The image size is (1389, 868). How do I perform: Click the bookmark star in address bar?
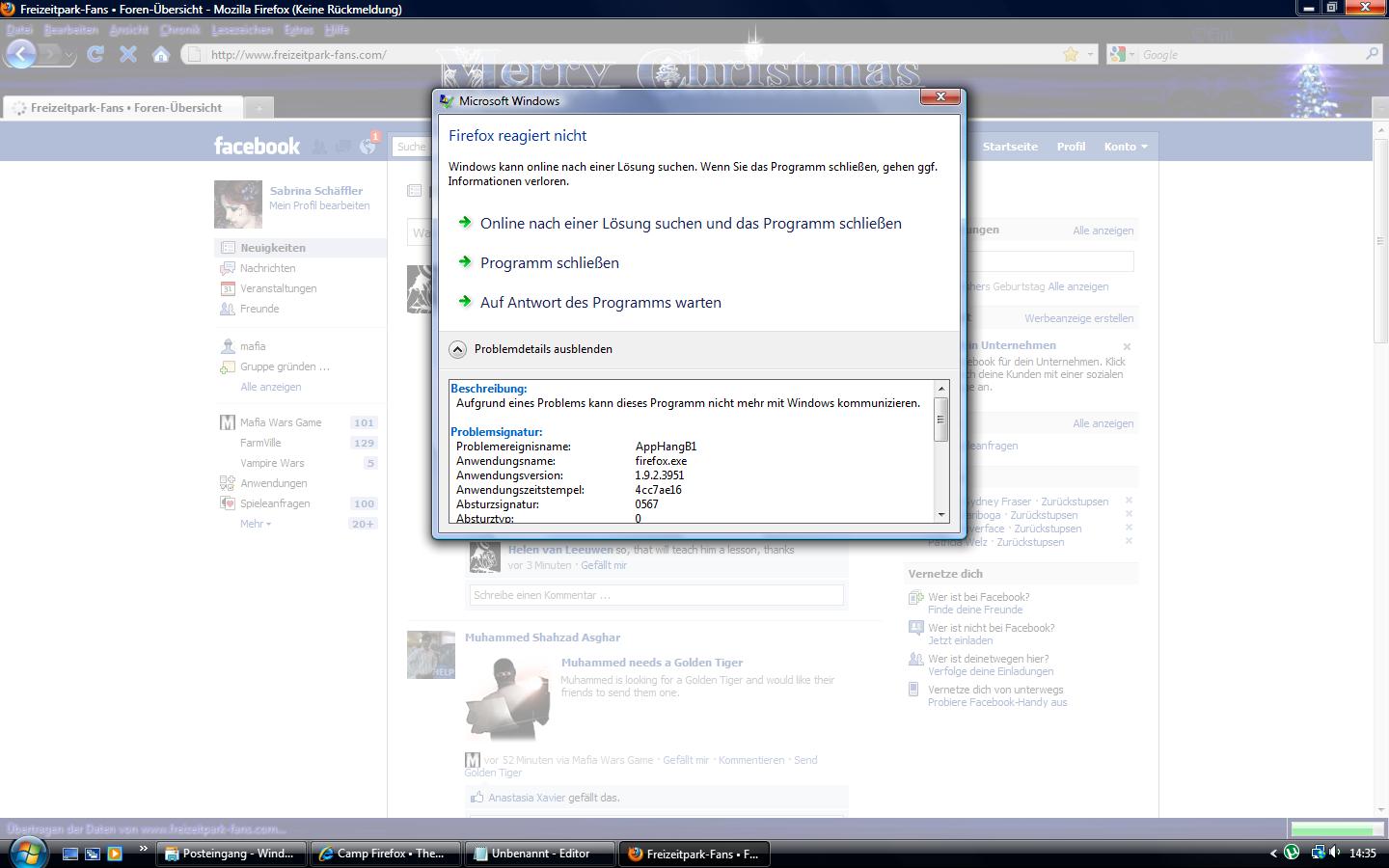tap(1071, 54)
